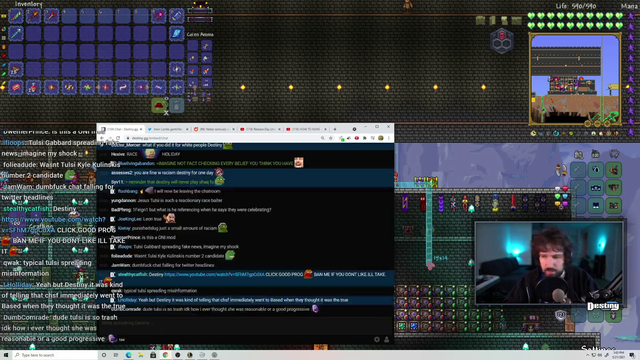
Task: Open the Windows Start menu
Action: [6, 355]
